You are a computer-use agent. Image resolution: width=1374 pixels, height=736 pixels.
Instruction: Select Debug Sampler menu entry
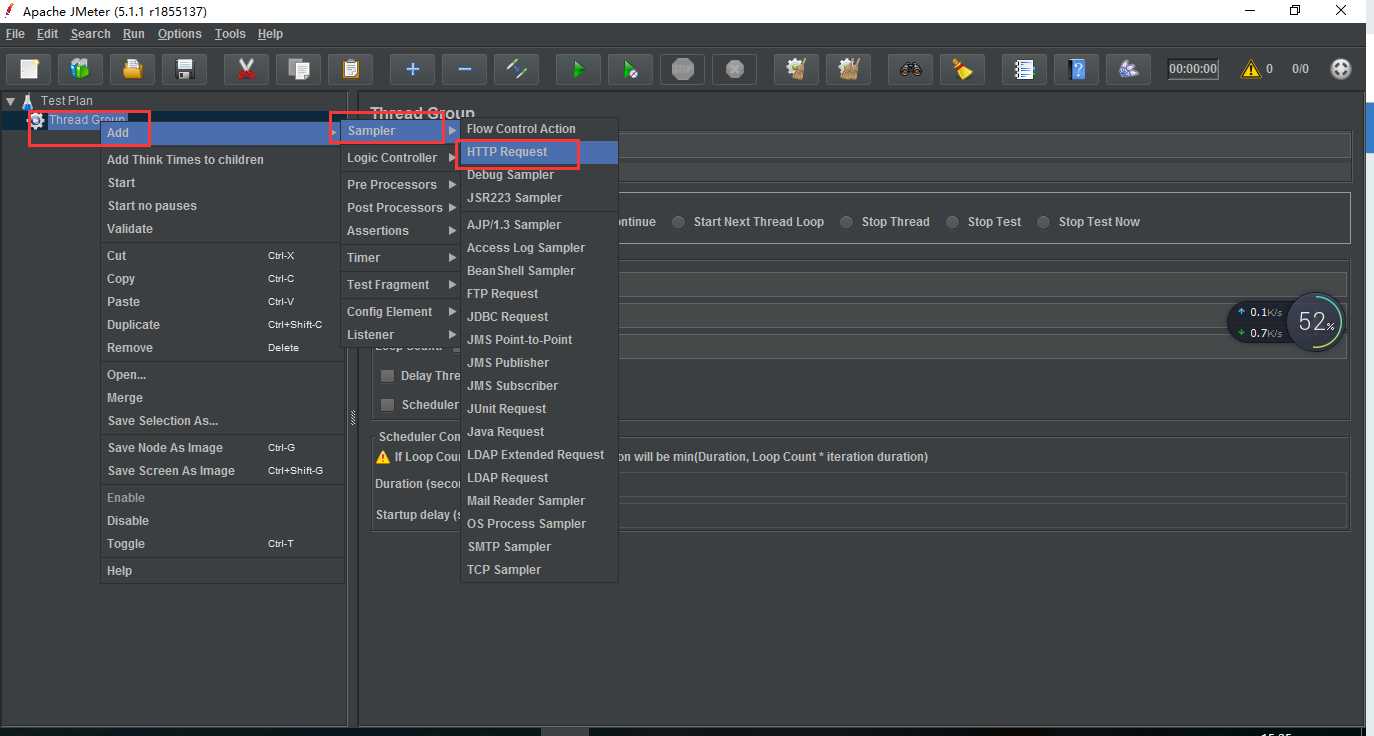pyautogui.click(x=539, y=175)
